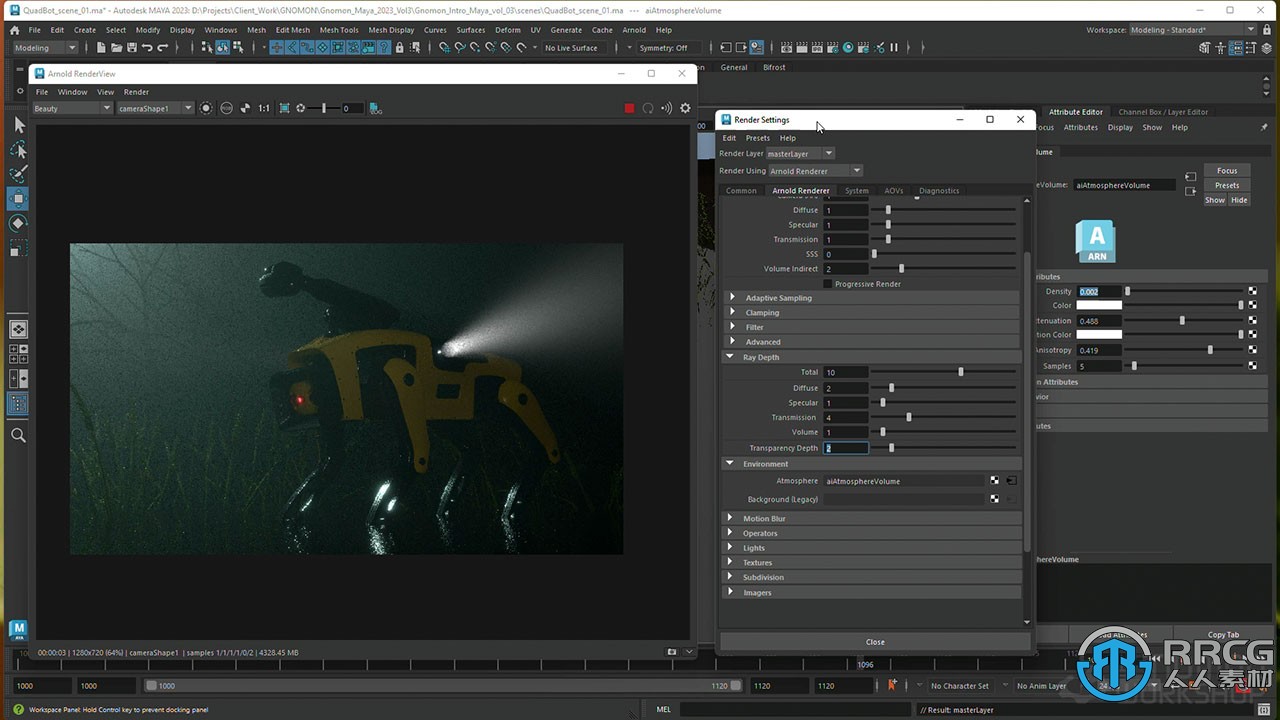Open the Modeling menu set dropdown
This screenshot has width=1280, height=720.
click(44, 48)
